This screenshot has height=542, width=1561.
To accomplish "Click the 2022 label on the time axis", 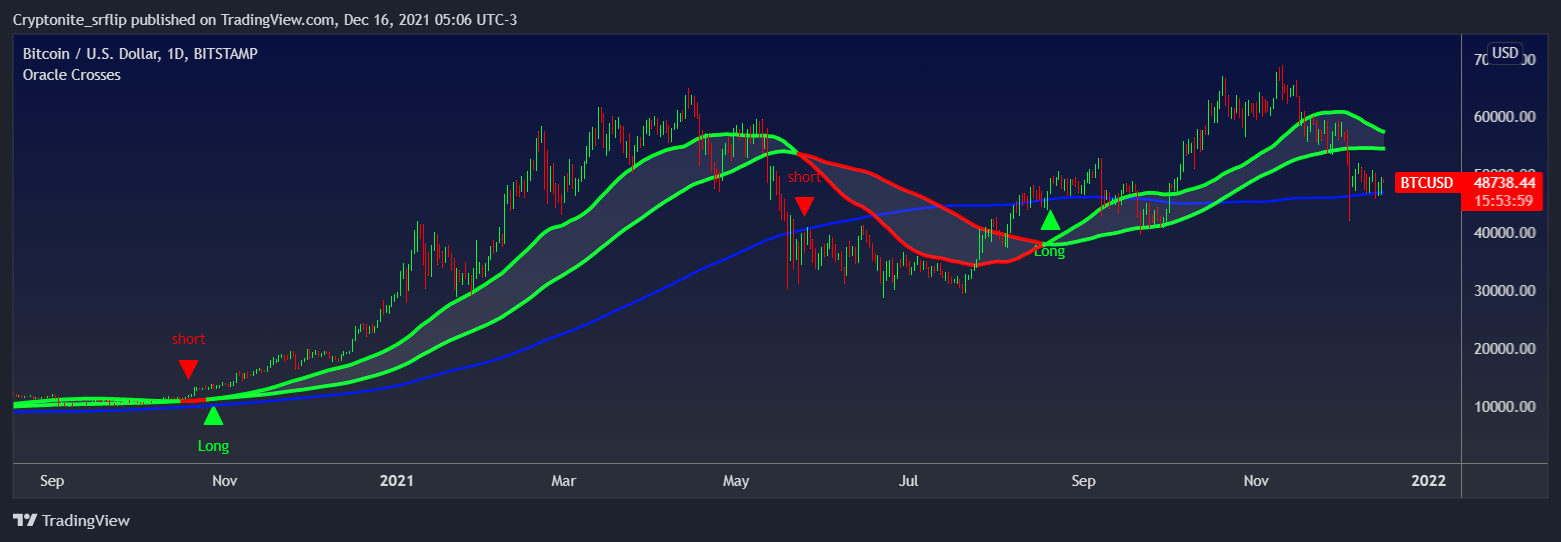I will [x=1428, y=481].
